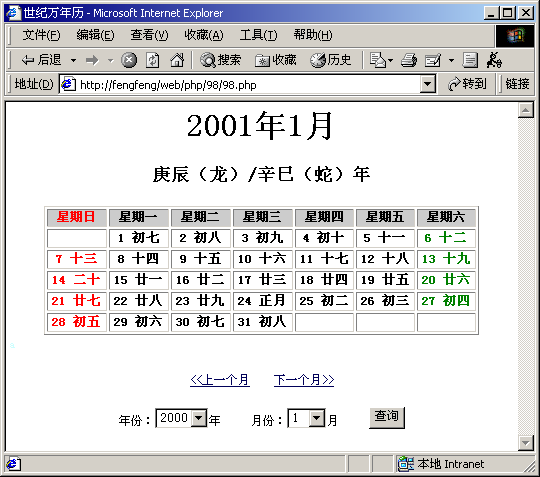The height and width of the screenshot is (477, 540).
Task: Select the cell '14 二十'
Action: 76,280
